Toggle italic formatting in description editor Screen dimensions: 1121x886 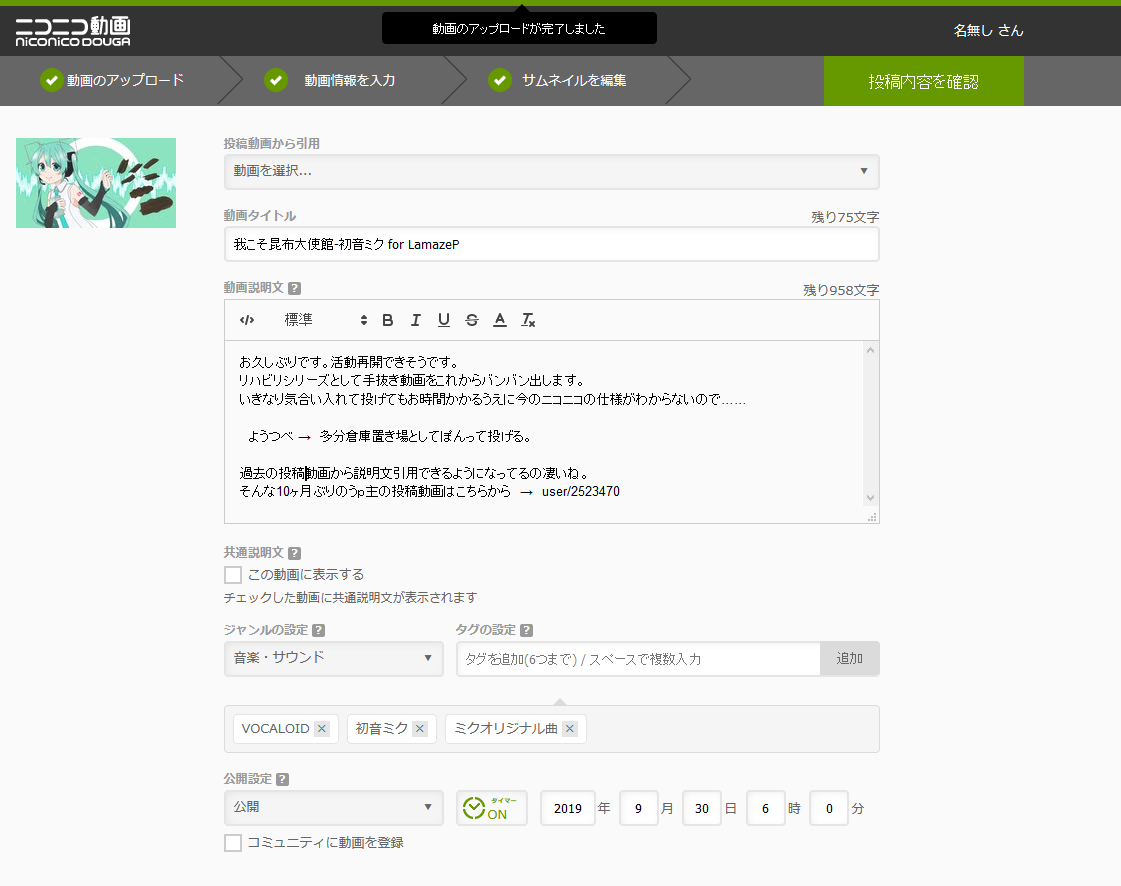click(416, 320)
